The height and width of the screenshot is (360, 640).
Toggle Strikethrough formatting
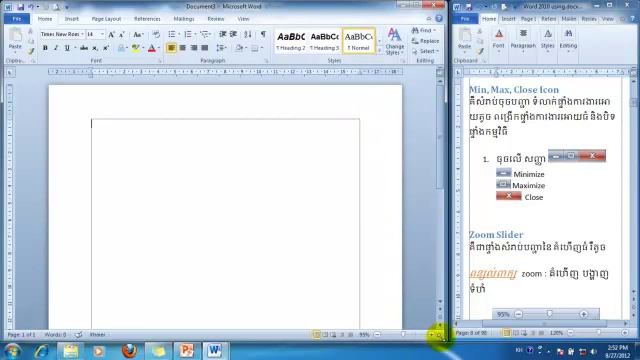(x=84, y=48)
